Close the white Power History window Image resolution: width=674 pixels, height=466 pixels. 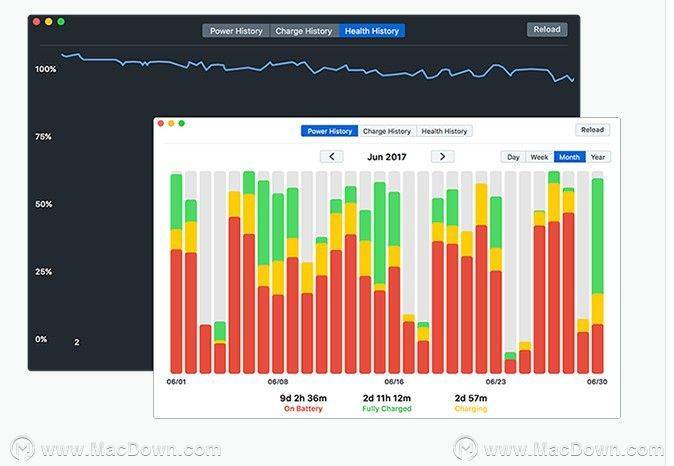pyautogui.click(x=161, y=123)
